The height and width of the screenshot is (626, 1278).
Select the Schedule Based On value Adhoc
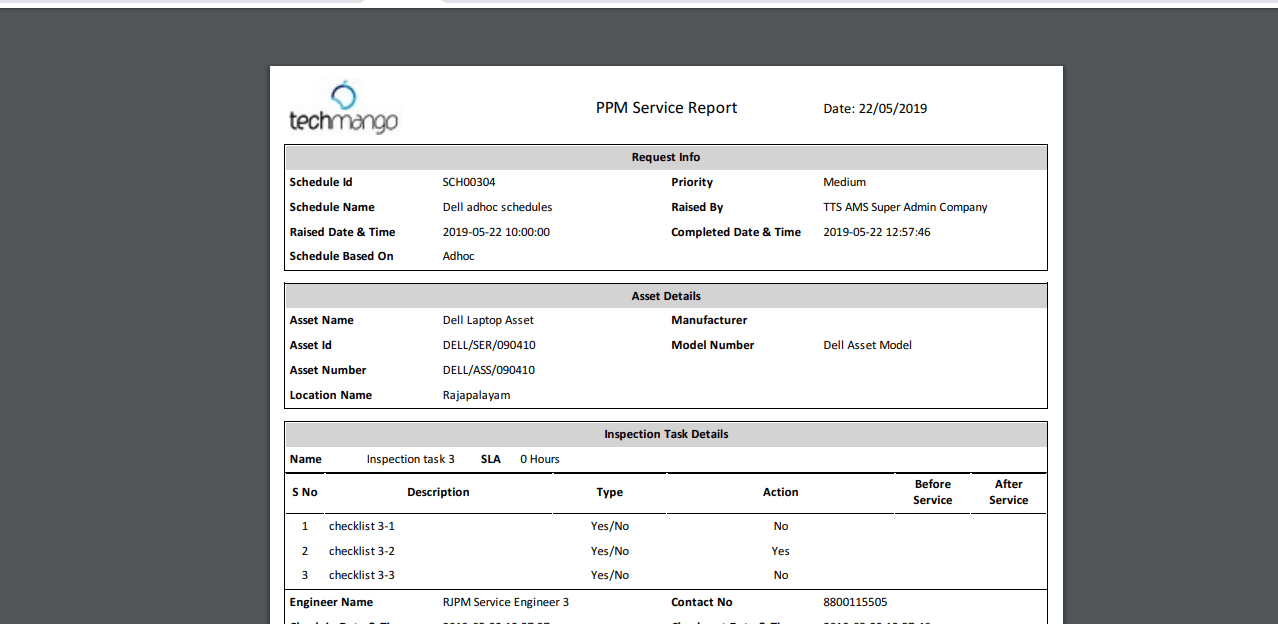coord(458,256)
